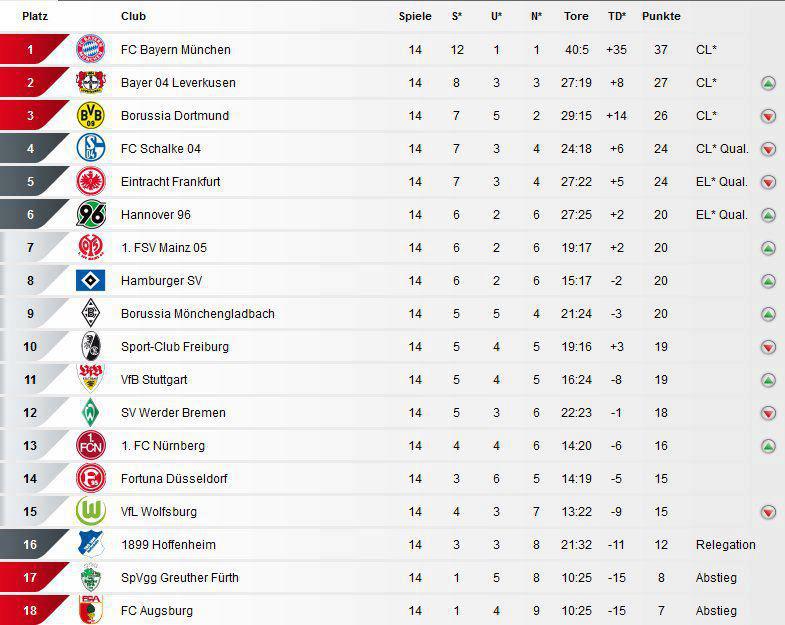Open the Eintracht Frankfurt eagle logo
Screen dimensions: 785x625
tap(91, 181)
